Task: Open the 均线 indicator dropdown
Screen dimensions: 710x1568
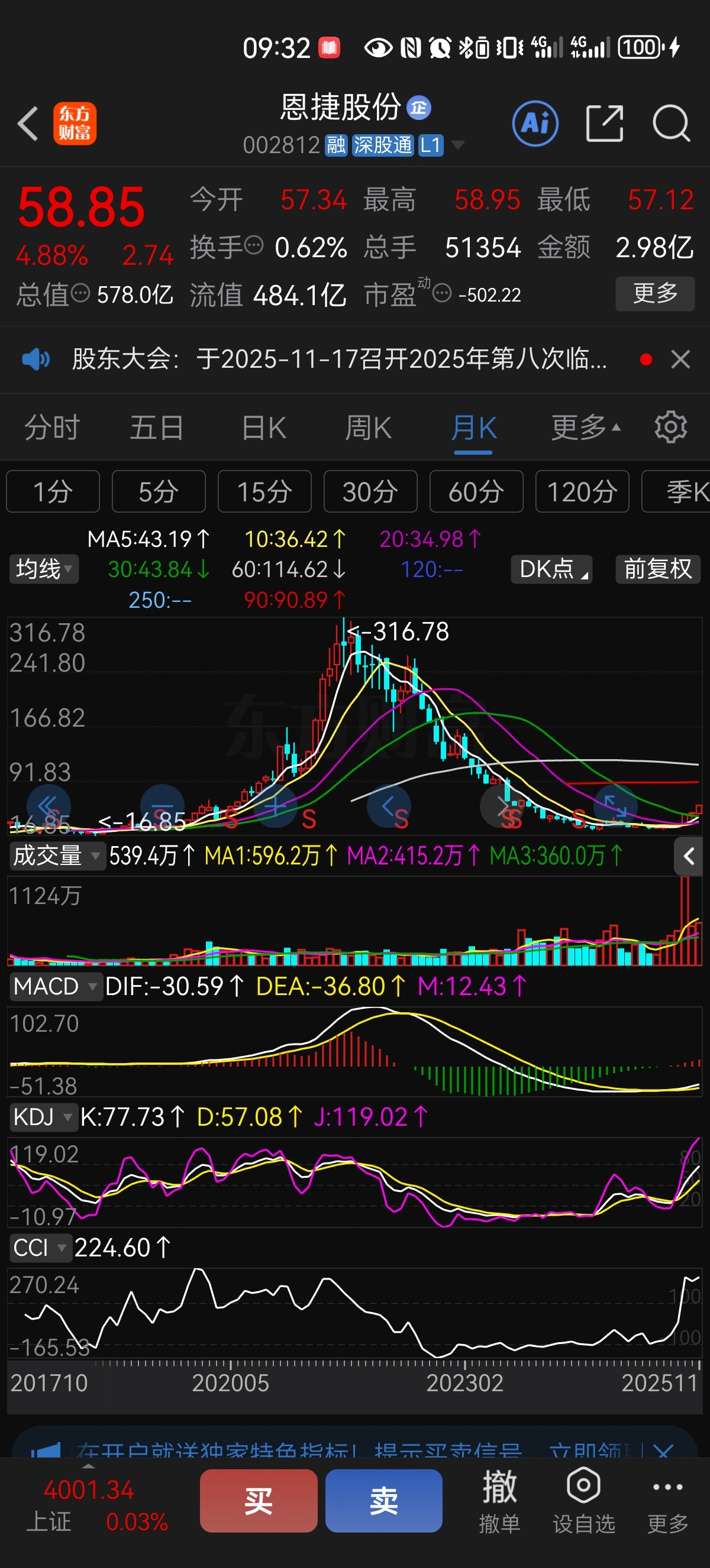Action: 44,569
